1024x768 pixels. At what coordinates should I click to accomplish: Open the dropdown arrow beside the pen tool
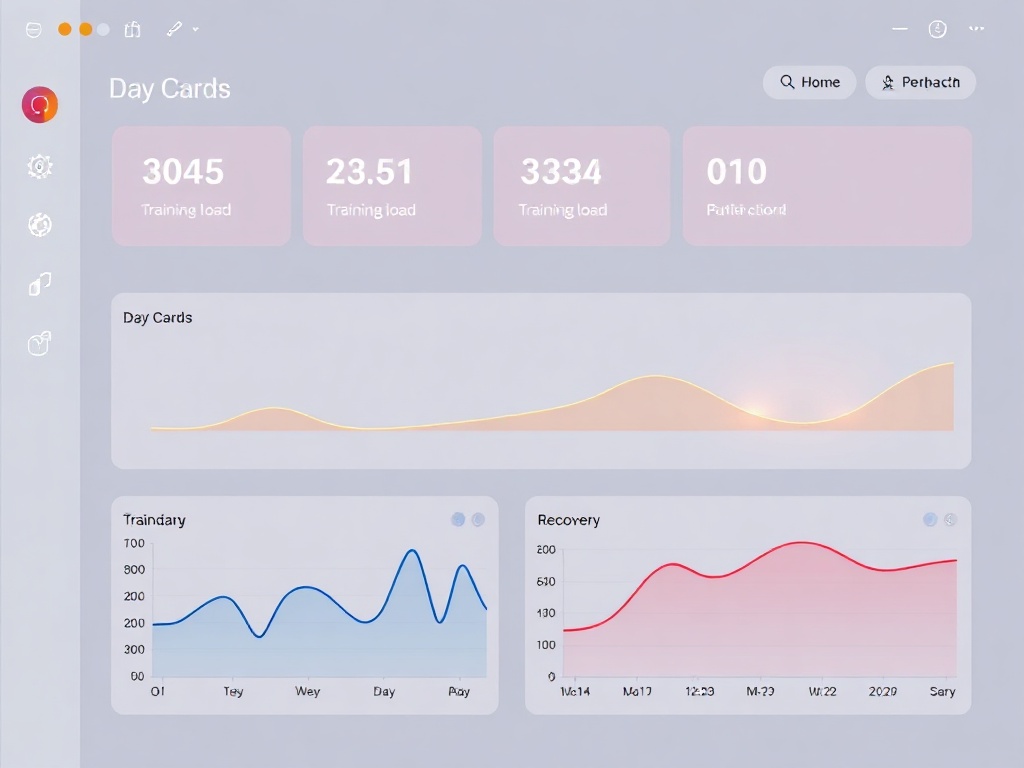195,29
